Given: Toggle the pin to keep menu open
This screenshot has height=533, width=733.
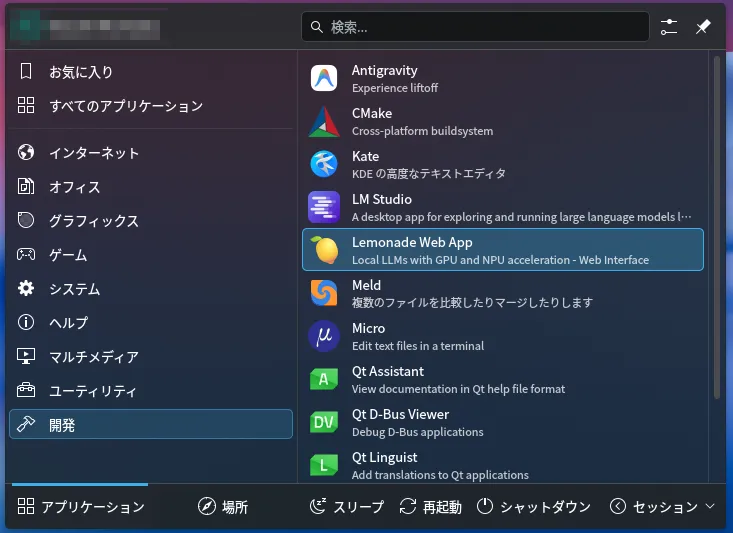Looking at the screenshot, I should (703, 27).
